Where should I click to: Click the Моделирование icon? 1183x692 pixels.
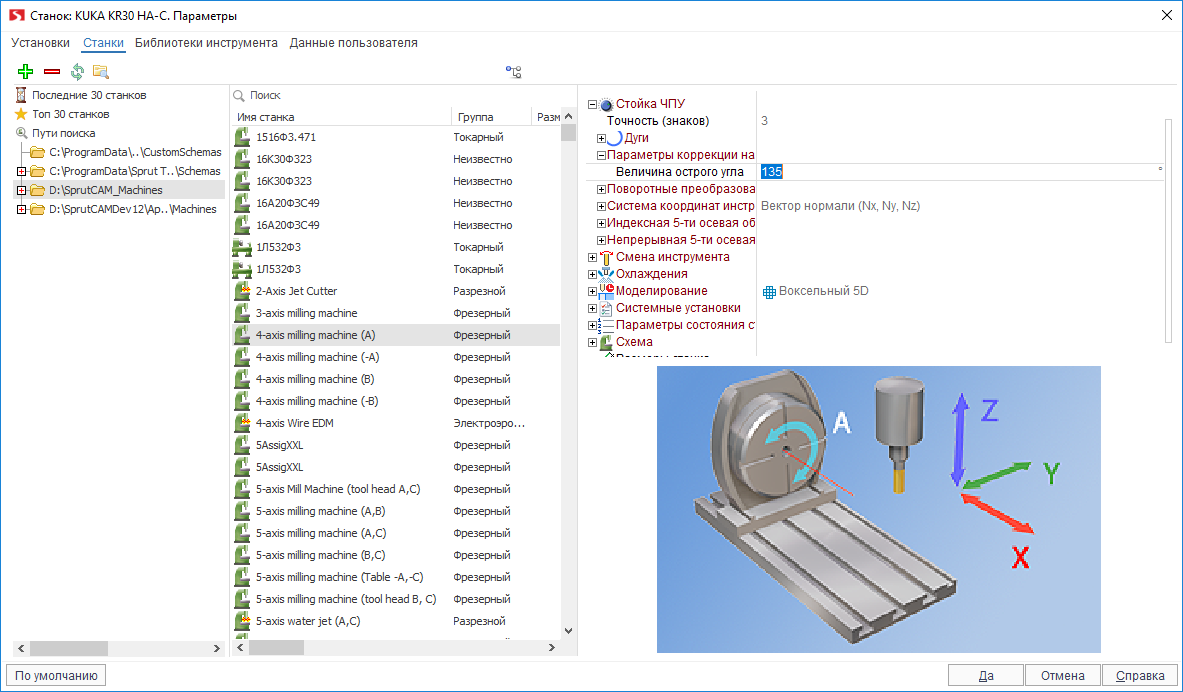point(606,291)
